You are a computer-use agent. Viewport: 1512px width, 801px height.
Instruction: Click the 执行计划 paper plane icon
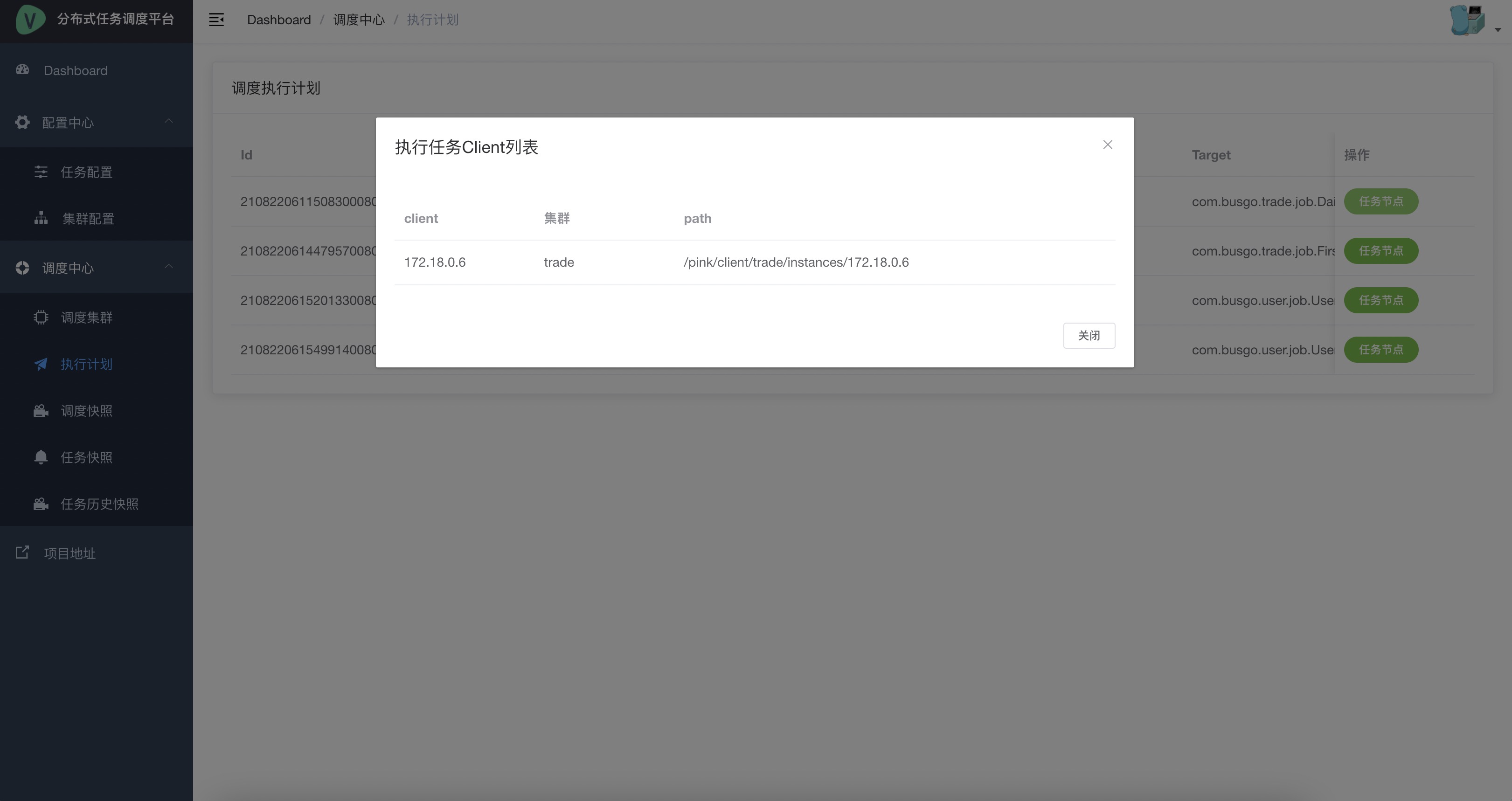41,365
